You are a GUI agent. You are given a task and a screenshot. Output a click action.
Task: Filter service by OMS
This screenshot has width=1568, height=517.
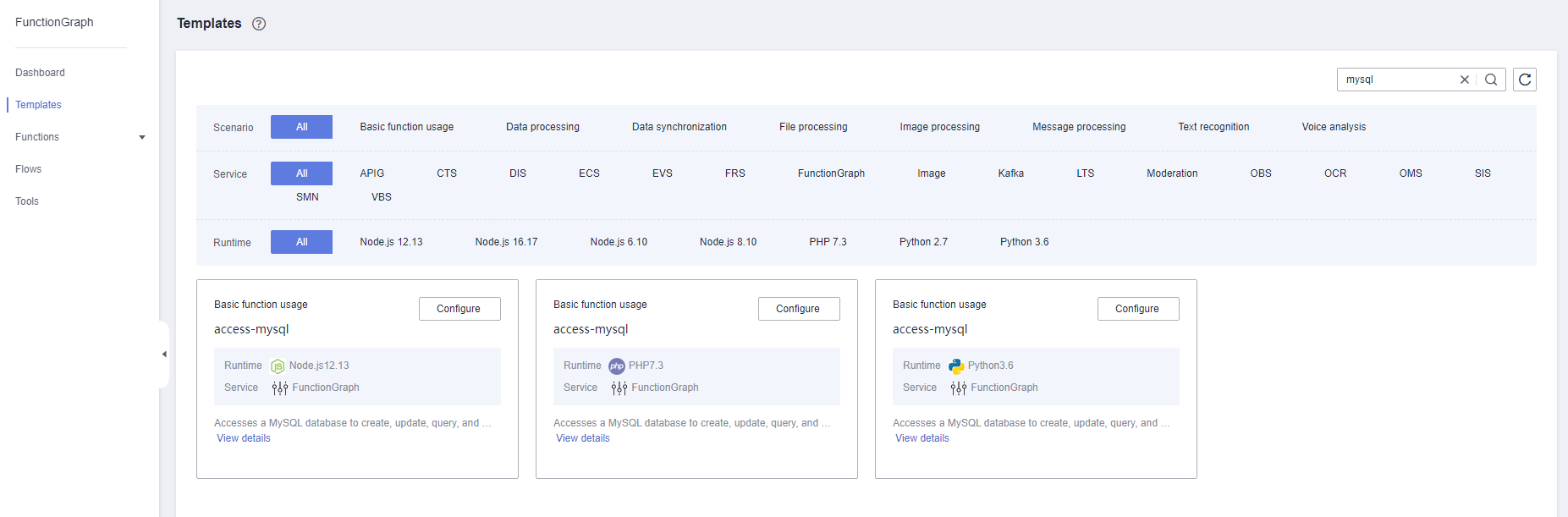(x=1411, y=173)
